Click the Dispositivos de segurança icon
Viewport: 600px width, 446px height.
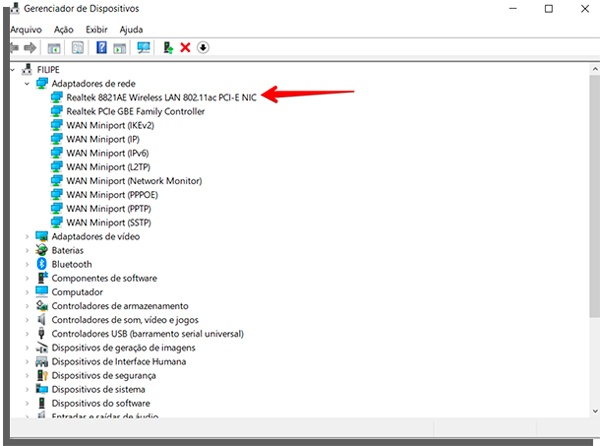pyautogui.click(x=42, y=375)
